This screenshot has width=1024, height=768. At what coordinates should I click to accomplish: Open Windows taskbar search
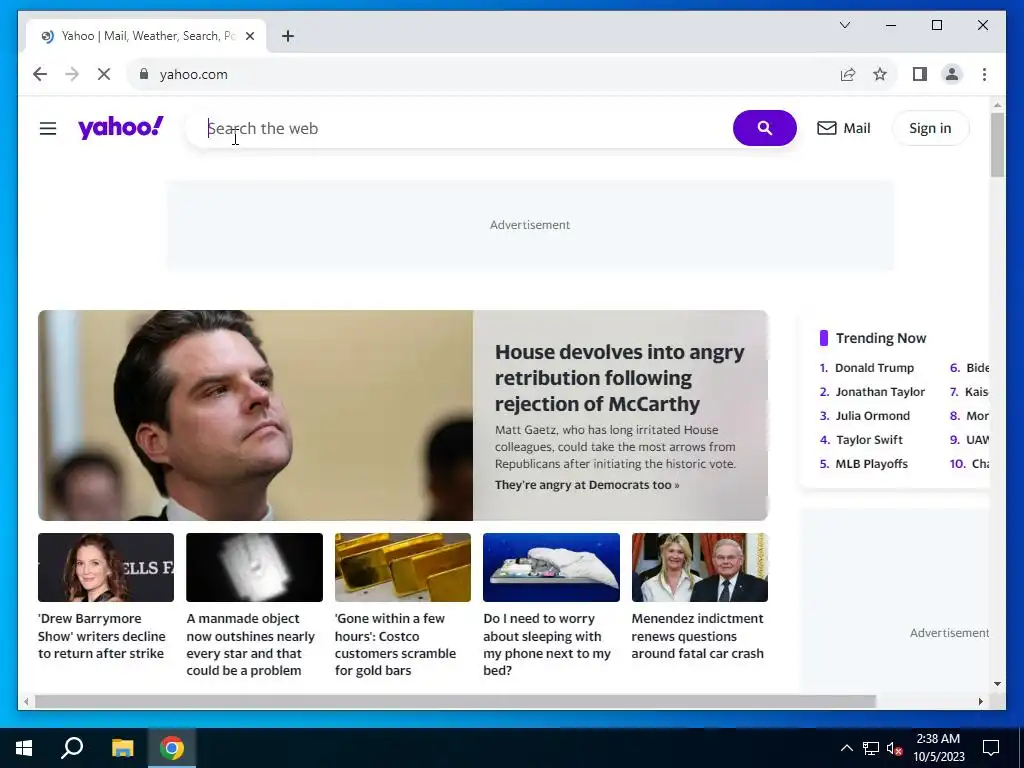pos(72,748)
